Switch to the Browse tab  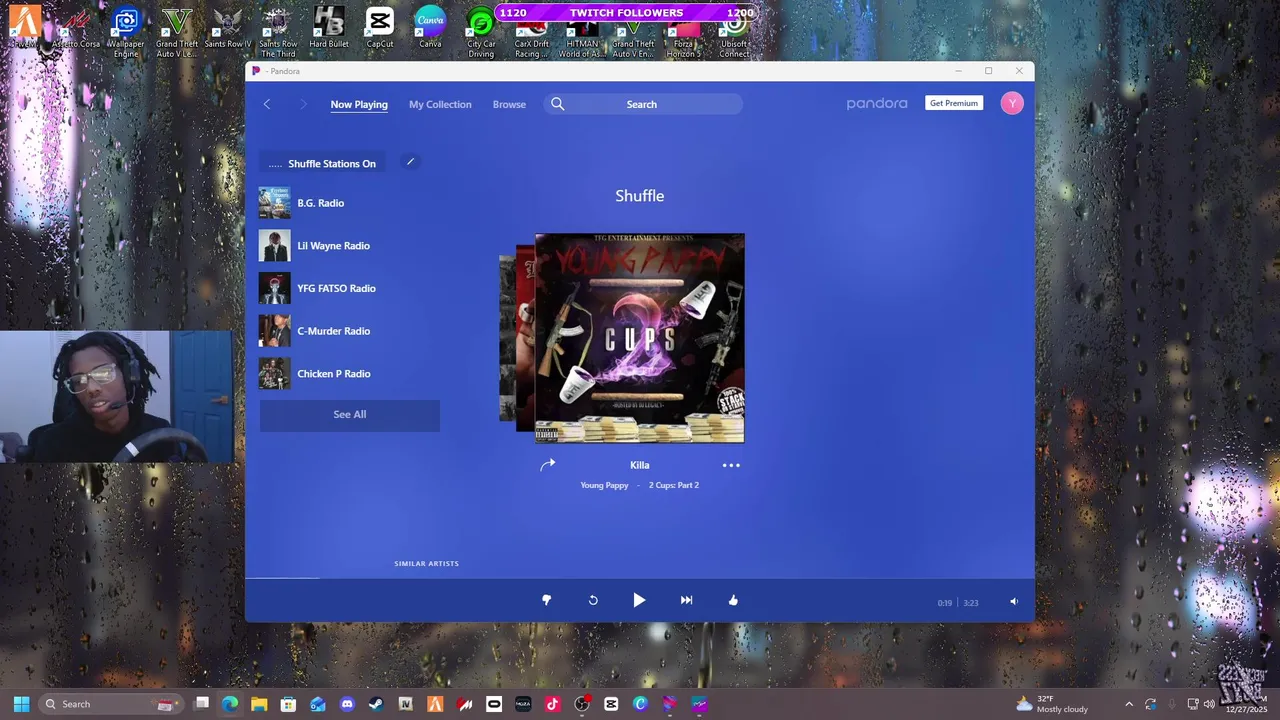509,104
